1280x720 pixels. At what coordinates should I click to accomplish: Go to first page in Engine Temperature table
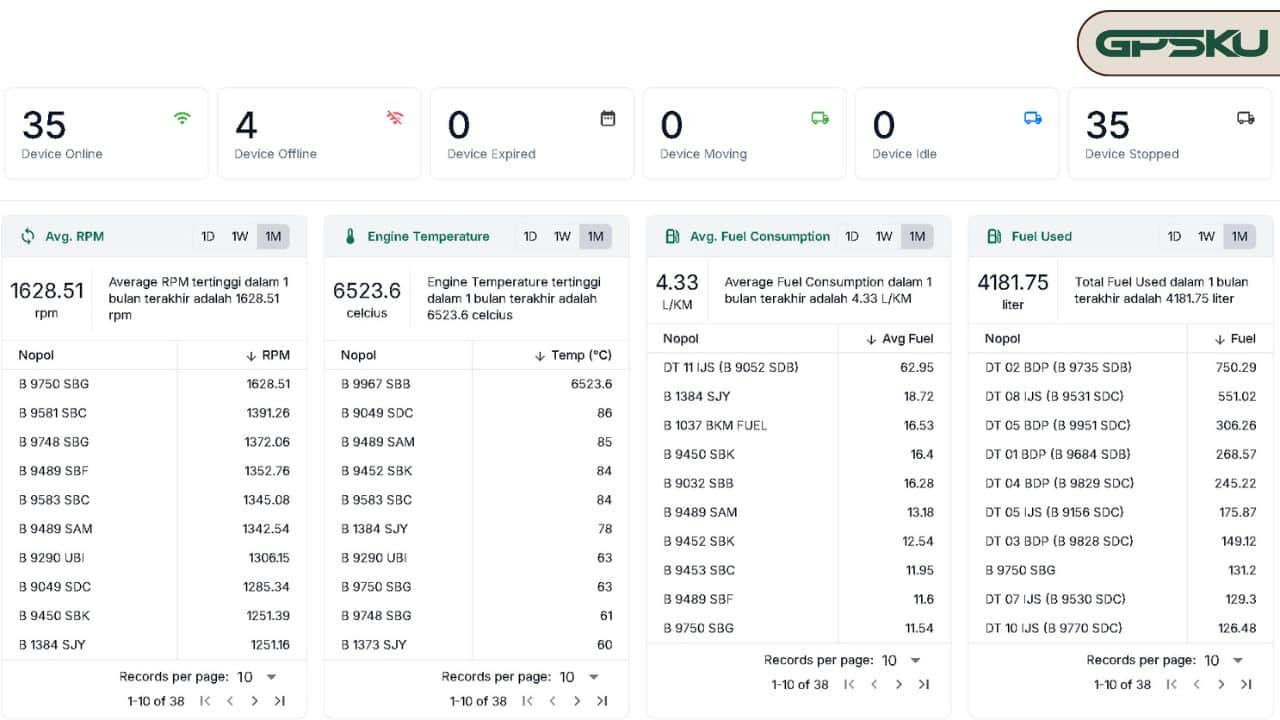coord(527,701)
